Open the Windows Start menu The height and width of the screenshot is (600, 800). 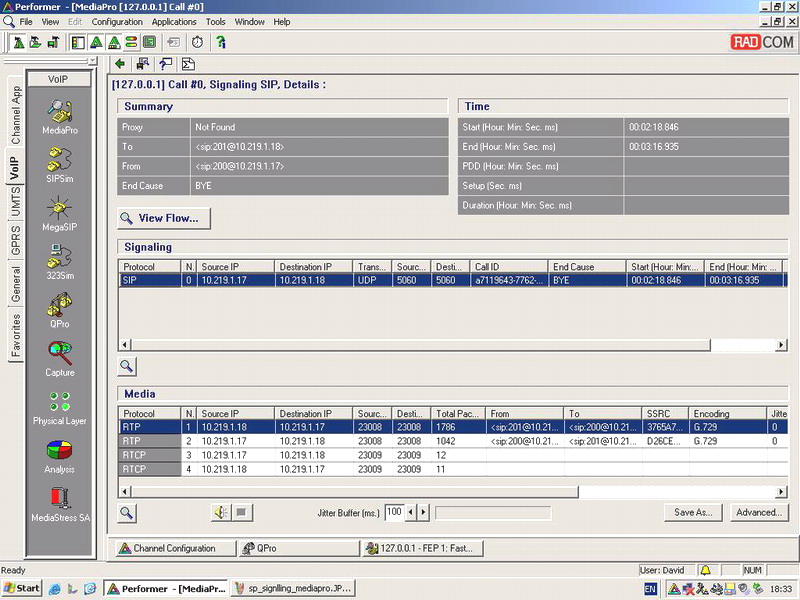pos(21,588)
